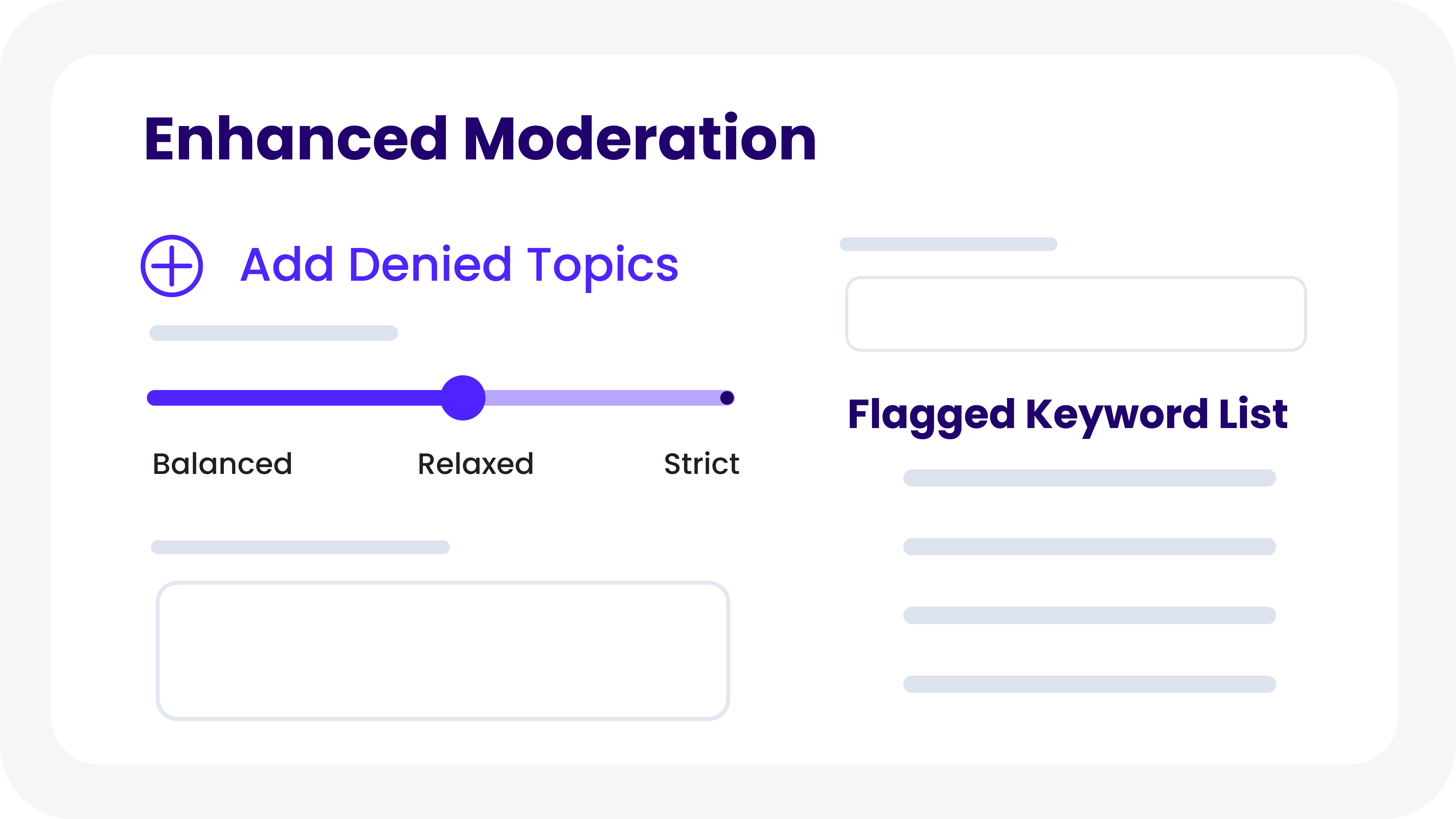Click the light purple unfilled slider track
Screen dimensions: 1456x819
tap(599, 398)
